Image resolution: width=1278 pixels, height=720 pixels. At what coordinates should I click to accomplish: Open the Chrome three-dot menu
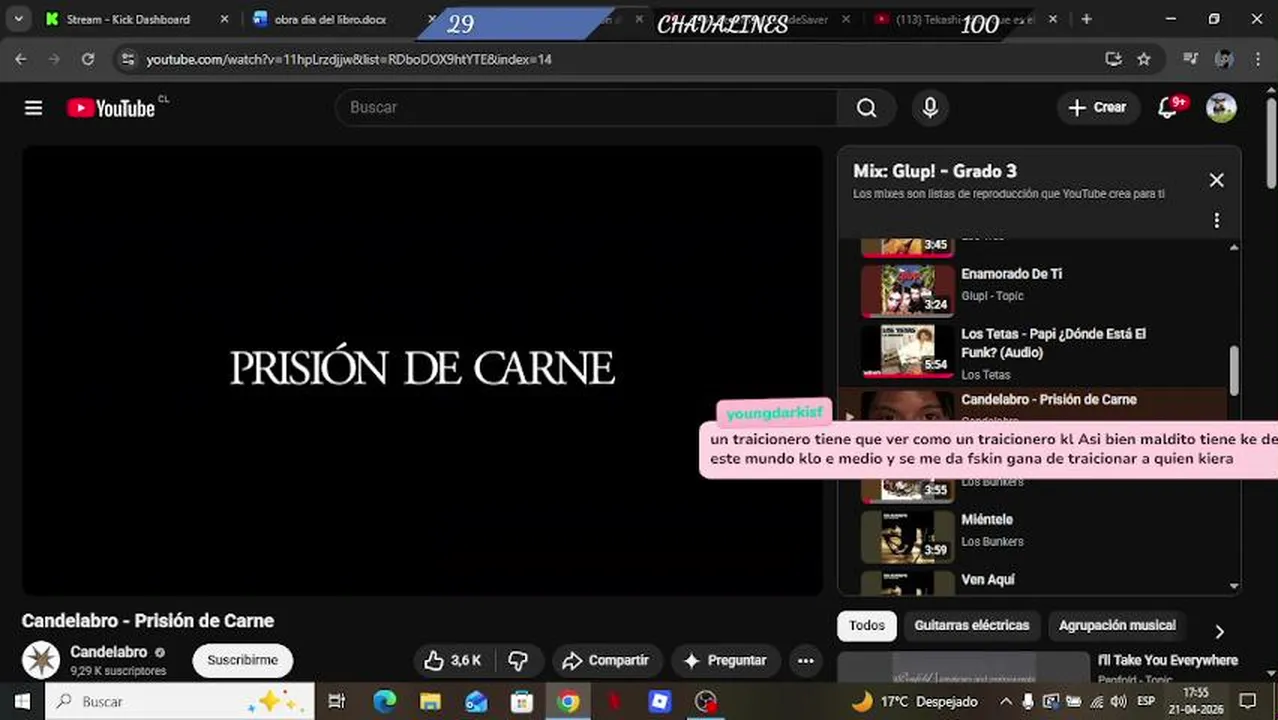pos(1257,59)
